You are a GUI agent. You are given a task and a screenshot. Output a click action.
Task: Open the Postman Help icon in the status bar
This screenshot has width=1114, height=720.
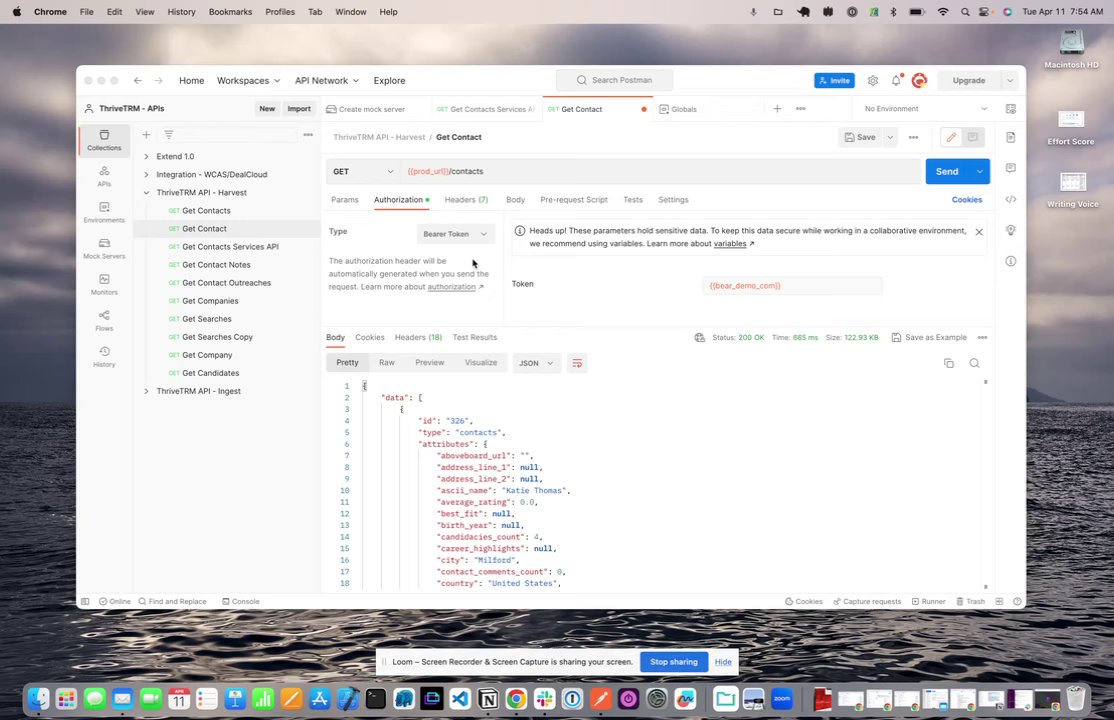[x=1017, y=601]
